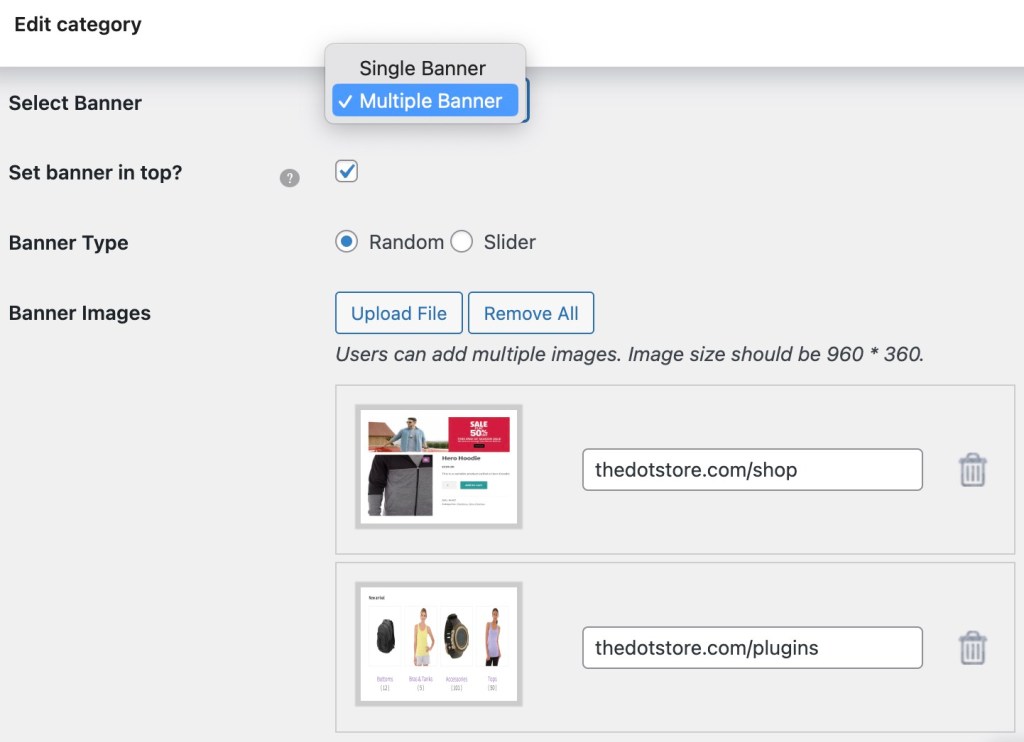
Task: Click the Remove All button
Action: (x=531, y=313)
